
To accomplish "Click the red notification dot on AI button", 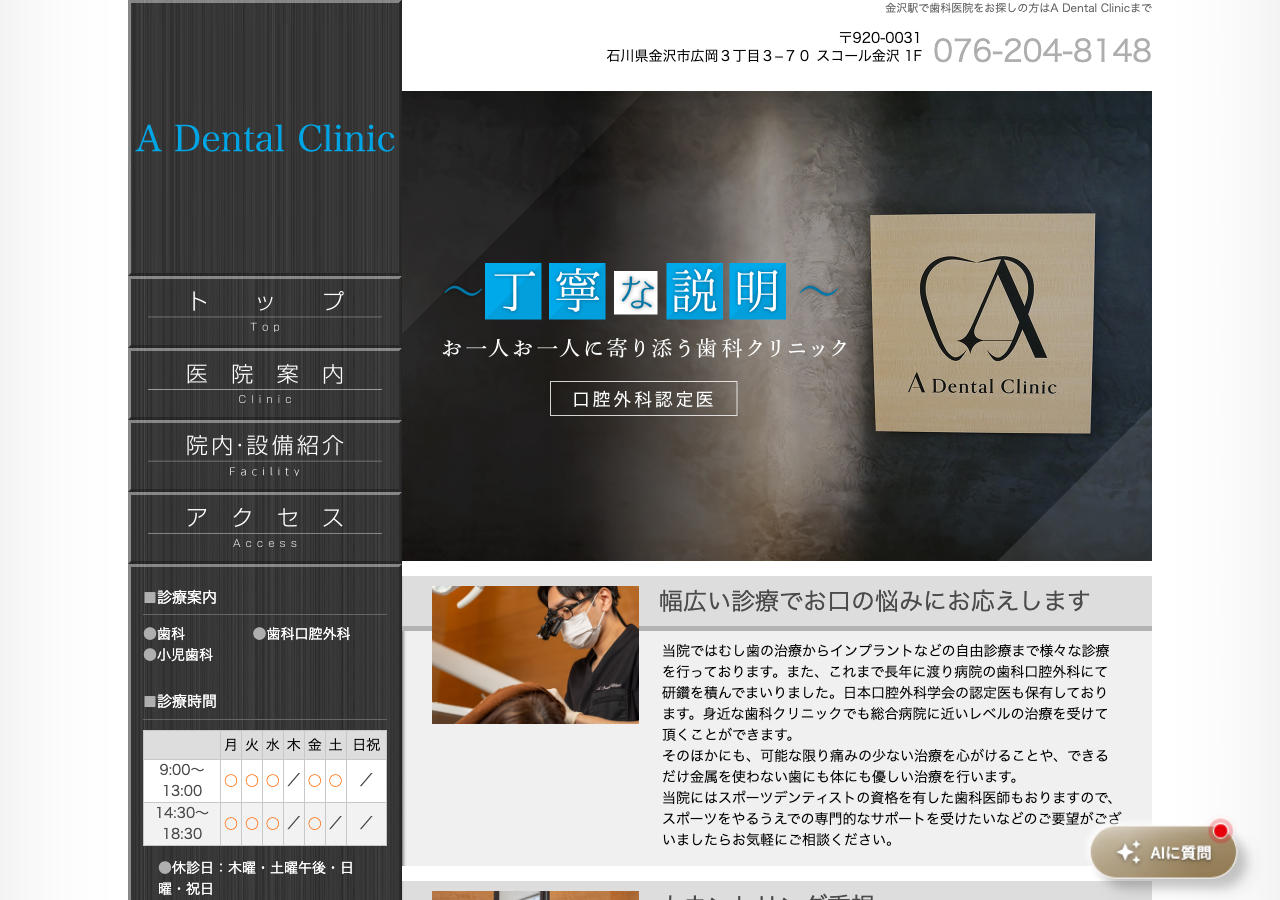I will pos(1220,830).
